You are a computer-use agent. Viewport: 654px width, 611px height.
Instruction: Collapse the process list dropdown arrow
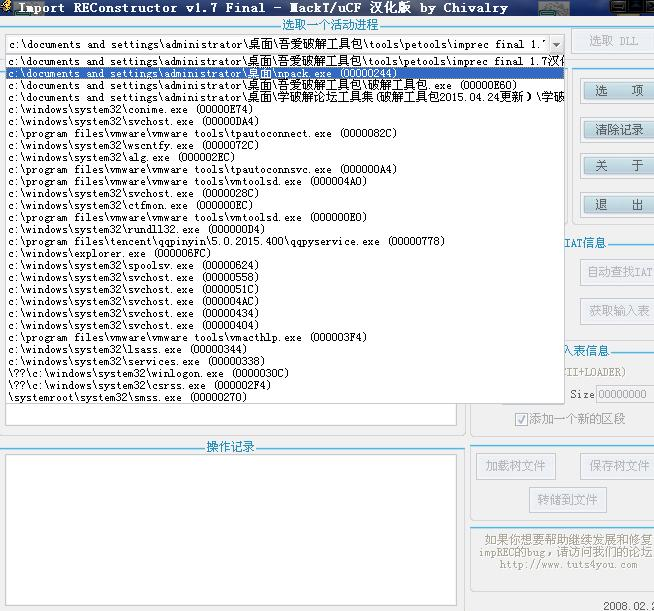pyautogui.click(x=556, y=44)
